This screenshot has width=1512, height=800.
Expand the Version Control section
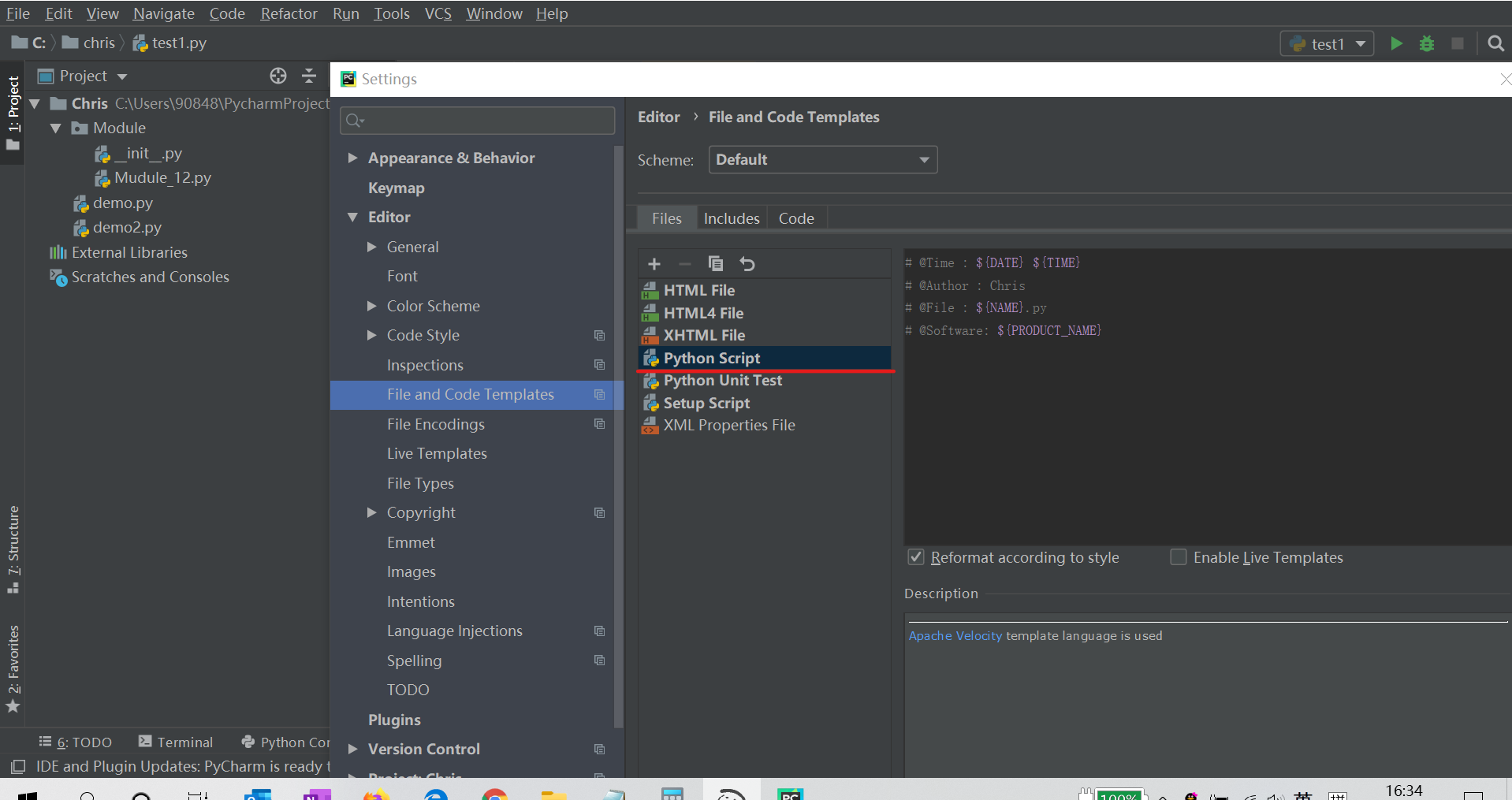tap(352, 750)
